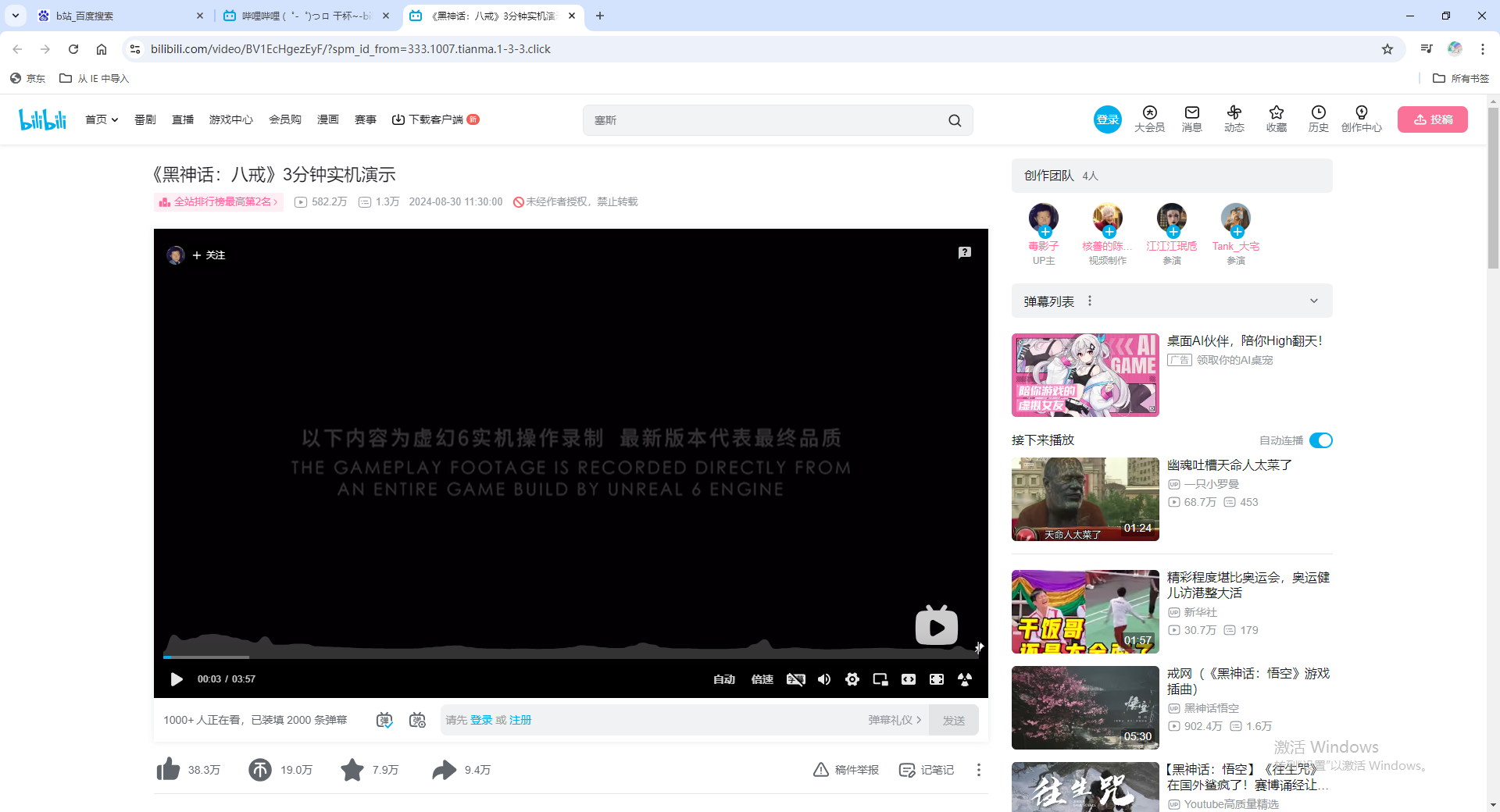The image size is (1500, 812).
Task: Open player settings gear icon
Action: pos(852,679)
